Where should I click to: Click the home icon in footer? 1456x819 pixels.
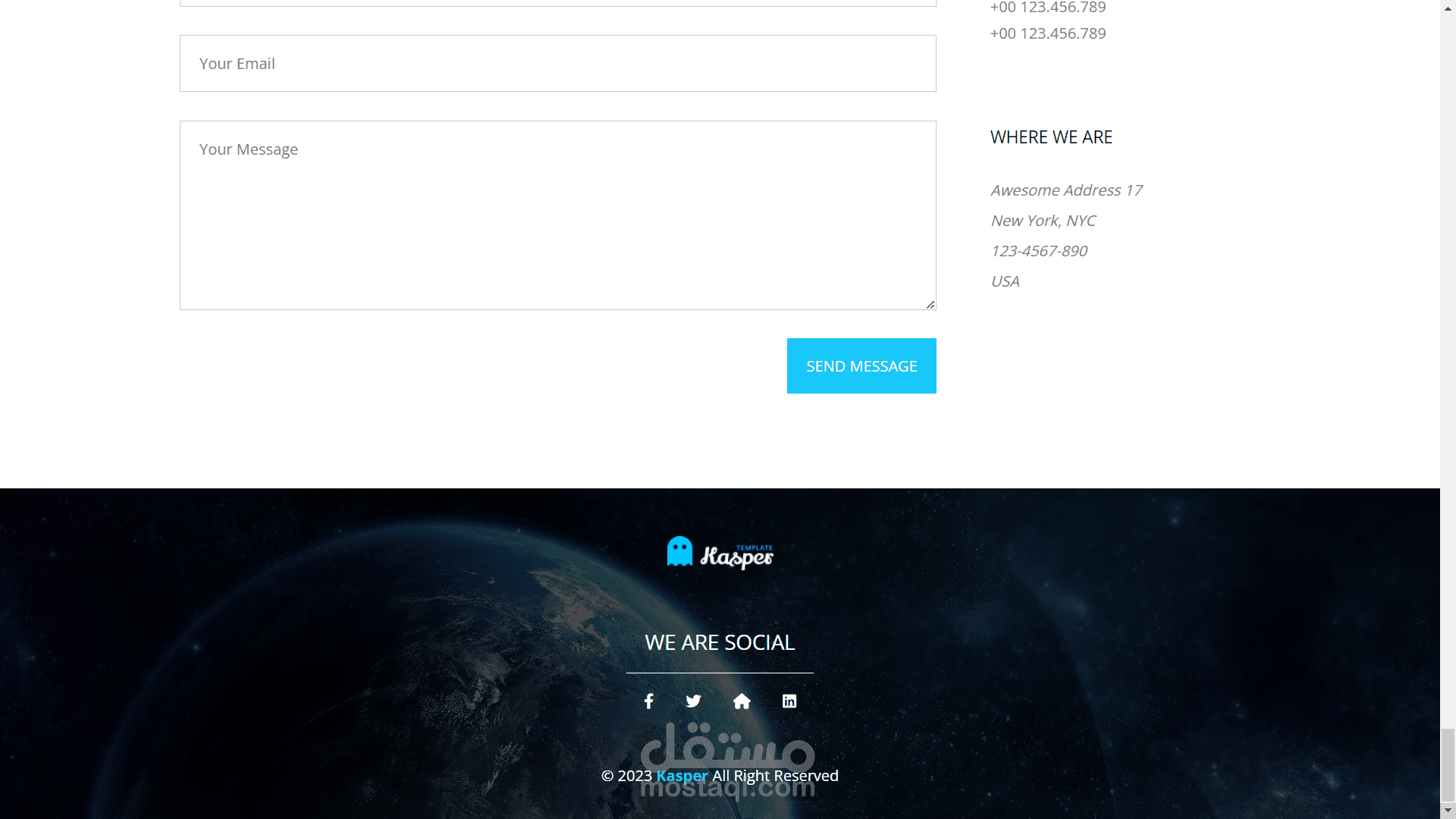tap(742, 701)
